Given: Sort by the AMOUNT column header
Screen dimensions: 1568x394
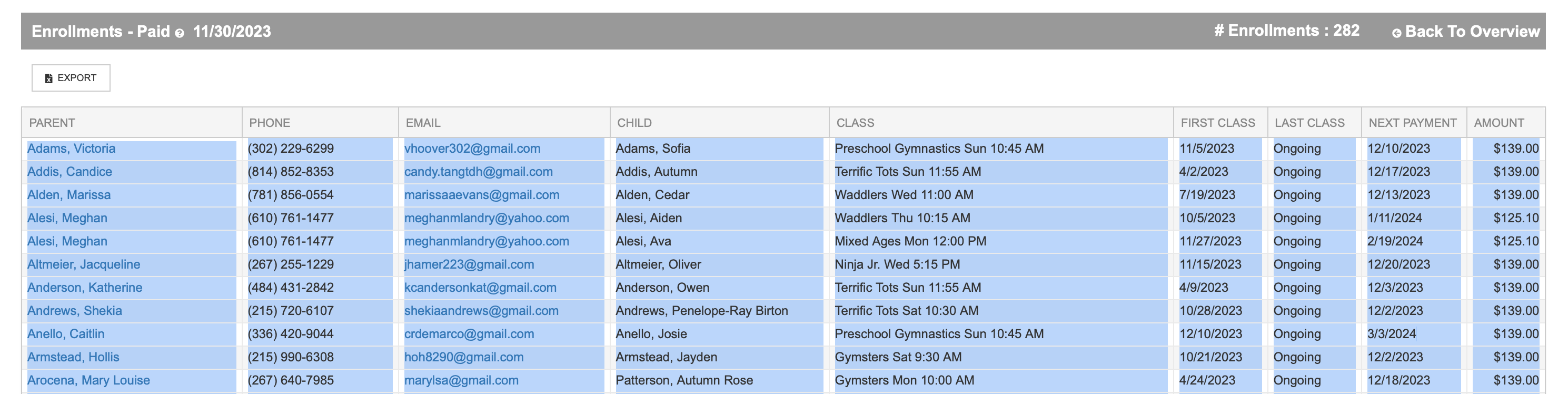Looking at the screenshot, I should (1498, 123).
